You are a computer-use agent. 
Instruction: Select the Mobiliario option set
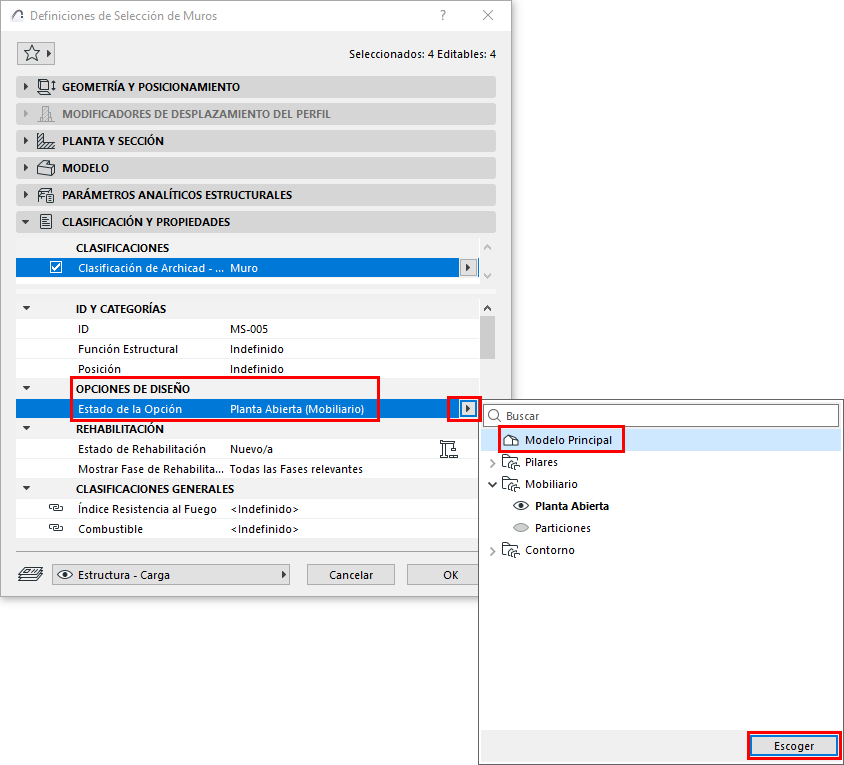point(551,484)
